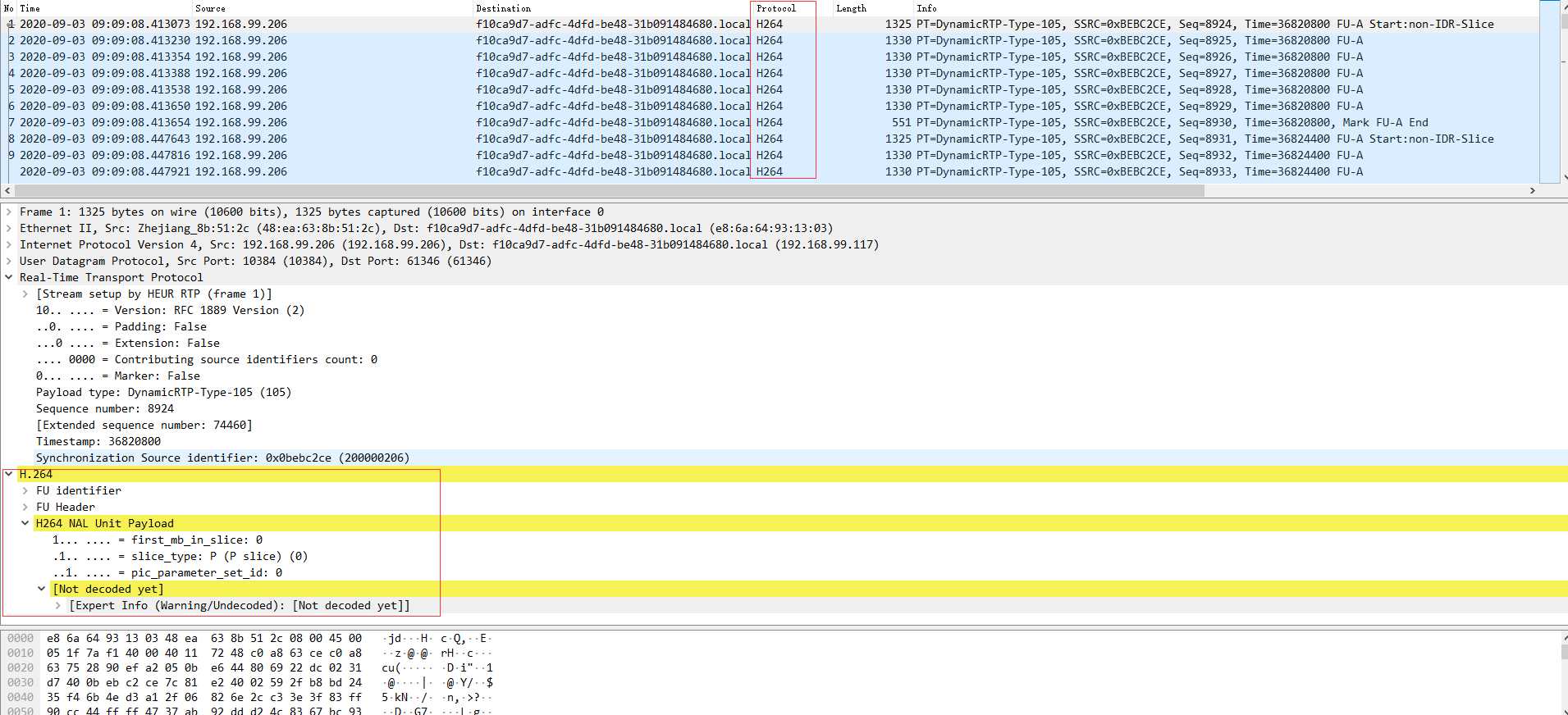Select Contributing source identifiers count field
Viewport: 1568px width, 715px height.
207,359
